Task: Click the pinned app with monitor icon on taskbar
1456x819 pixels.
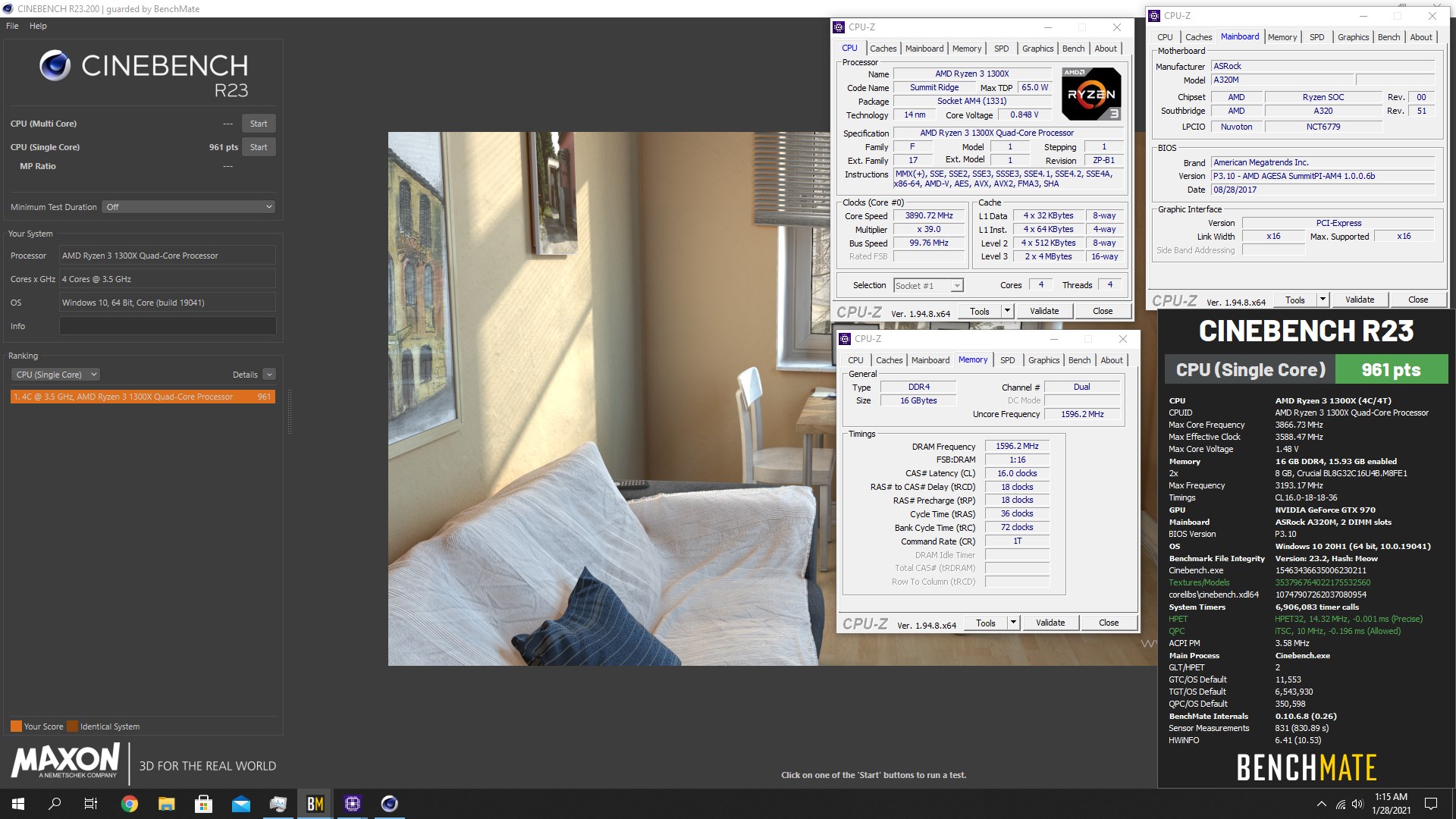Action: coord(278,804)
